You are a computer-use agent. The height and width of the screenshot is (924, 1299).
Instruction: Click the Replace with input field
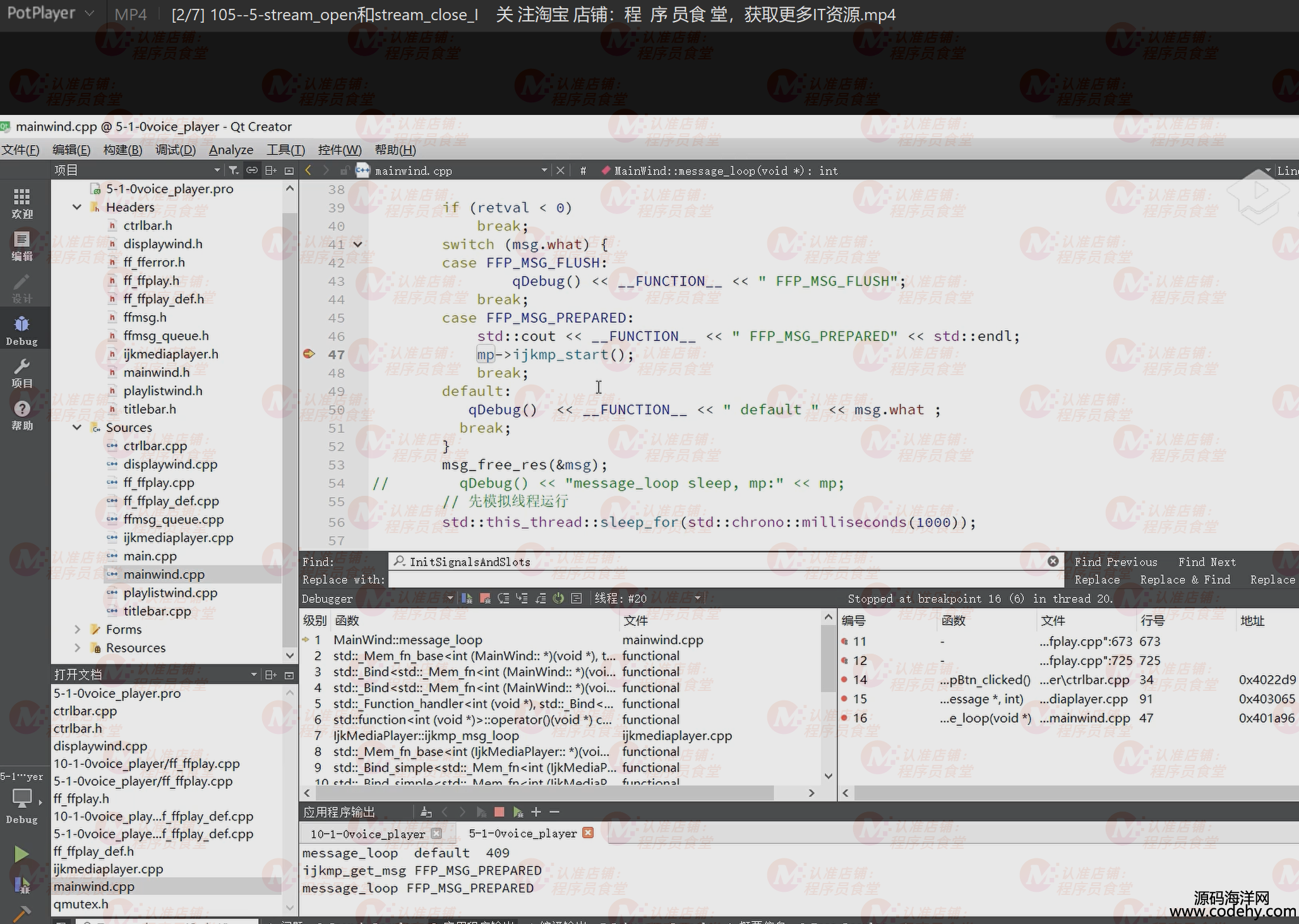point(725,579)
